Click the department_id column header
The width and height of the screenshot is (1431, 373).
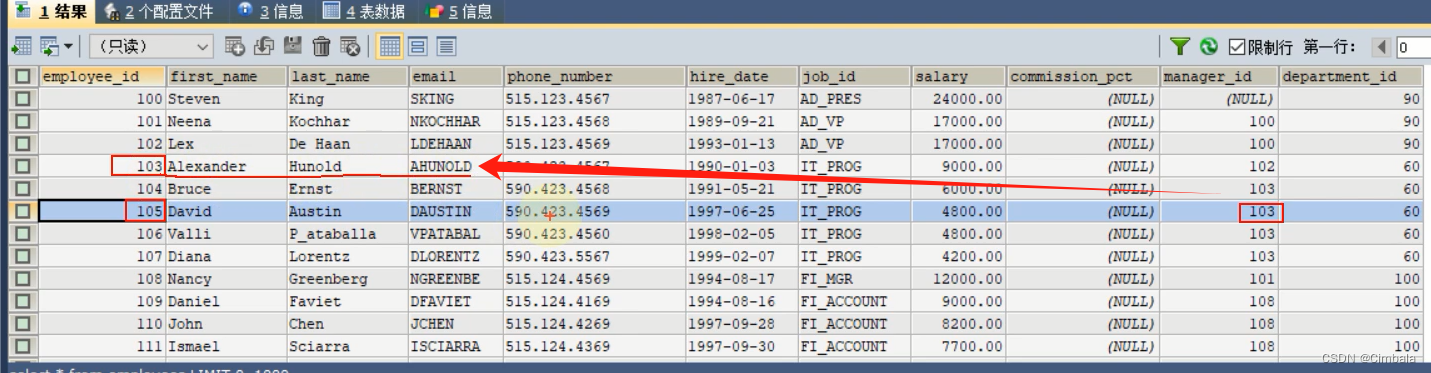[x=1351, y=77]
